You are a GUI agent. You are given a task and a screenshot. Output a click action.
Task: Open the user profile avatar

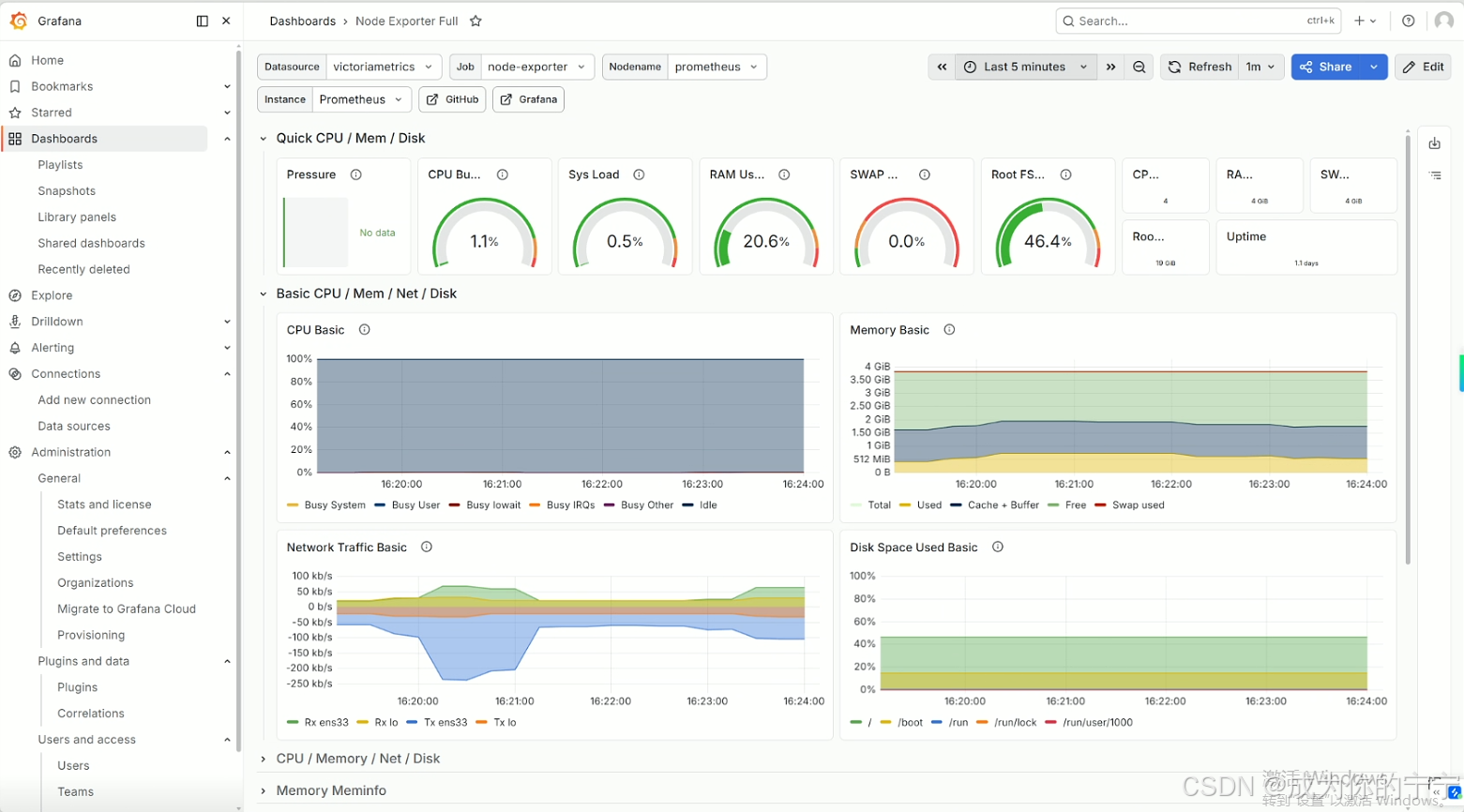coord(1444,21)
